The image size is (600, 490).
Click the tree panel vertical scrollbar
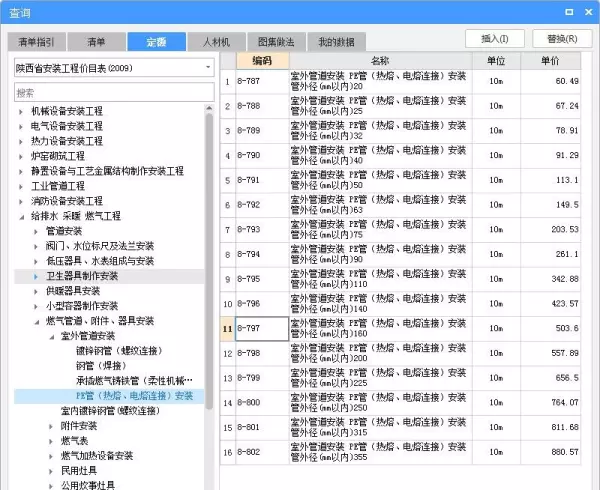tap(209, 260)
